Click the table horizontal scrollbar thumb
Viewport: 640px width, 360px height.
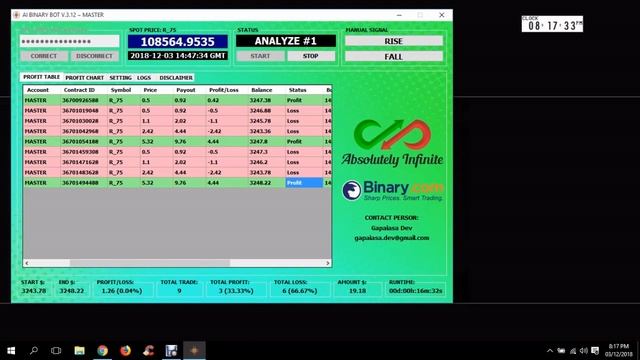coord(150,263)
